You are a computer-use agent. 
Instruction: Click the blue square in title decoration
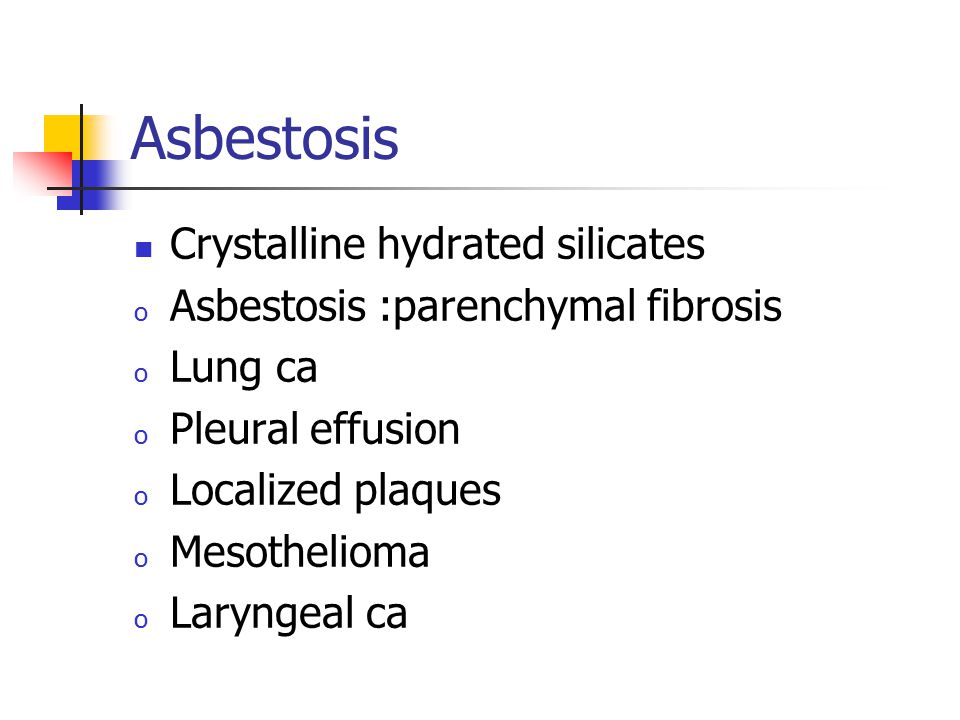click(86, 184)
